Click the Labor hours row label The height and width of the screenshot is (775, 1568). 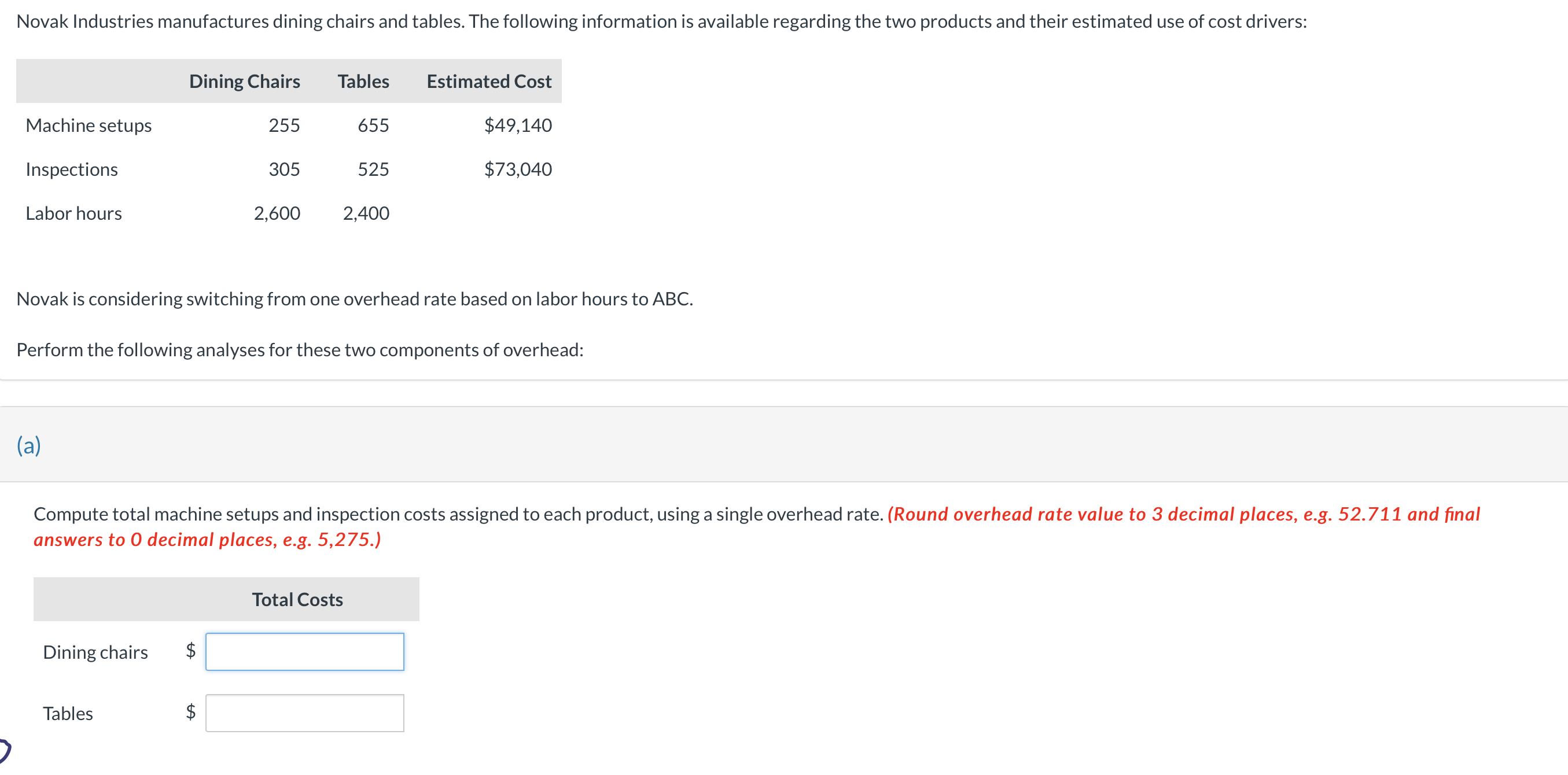point(73,213)
